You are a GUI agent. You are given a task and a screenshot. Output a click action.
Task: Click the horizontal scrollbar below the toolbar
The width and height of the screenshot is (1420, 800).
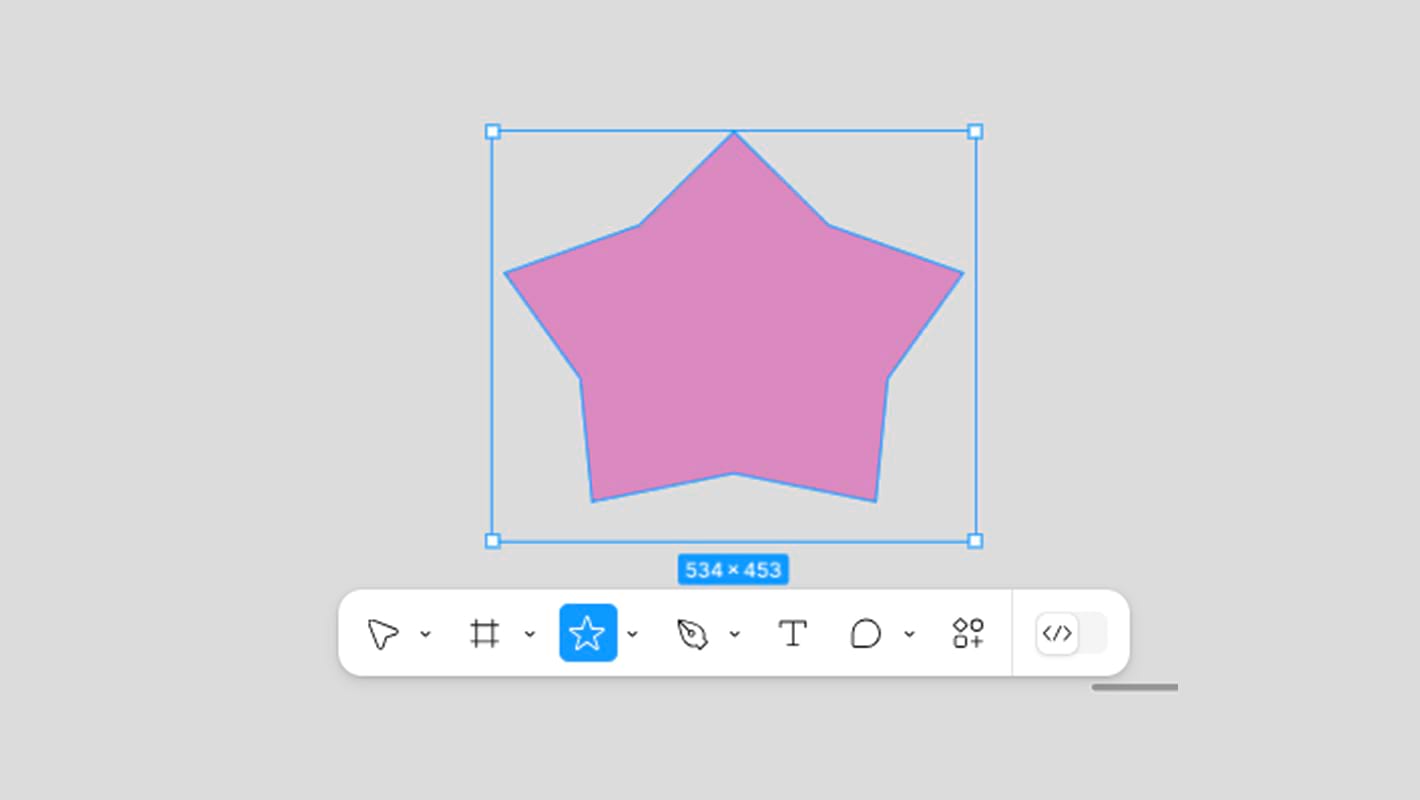[x=1134, y=687]
